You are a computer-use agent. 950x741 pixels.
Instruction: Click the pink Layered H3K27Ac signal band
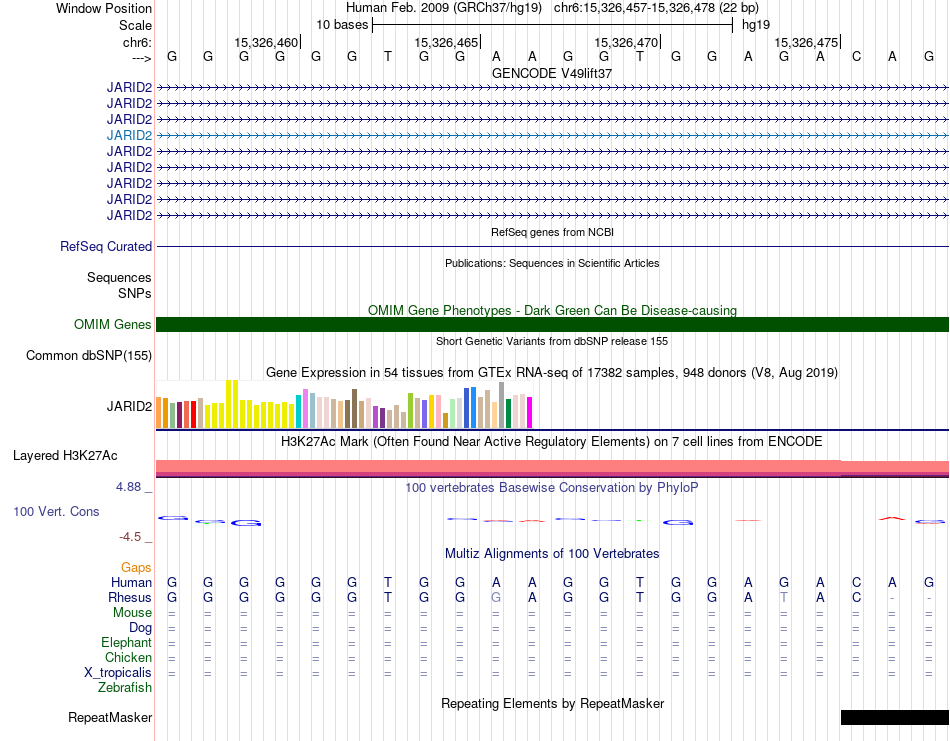pyautogui.click(x=552, y=468)
